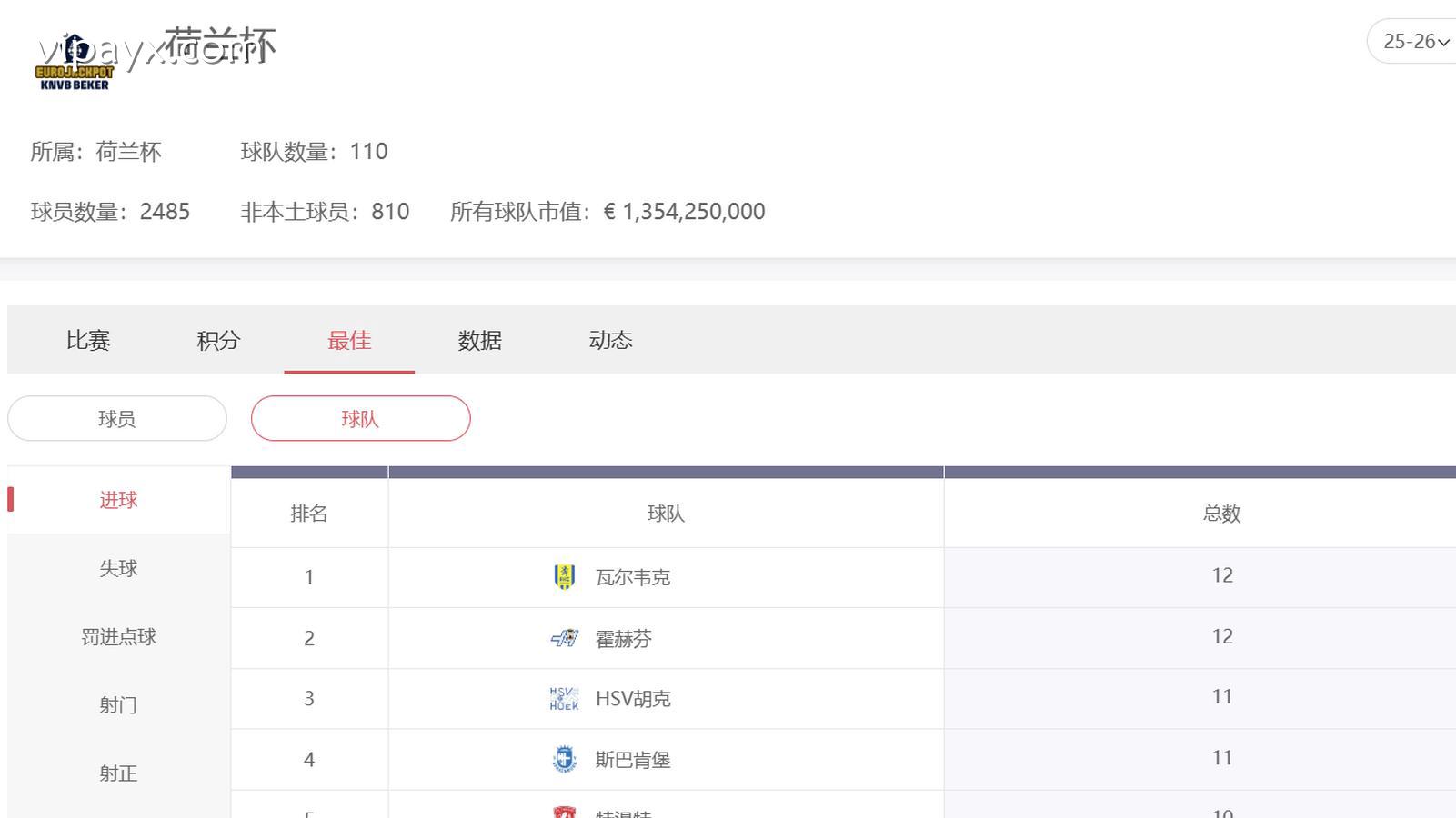Select the 球队 button

tap(360, 418)
